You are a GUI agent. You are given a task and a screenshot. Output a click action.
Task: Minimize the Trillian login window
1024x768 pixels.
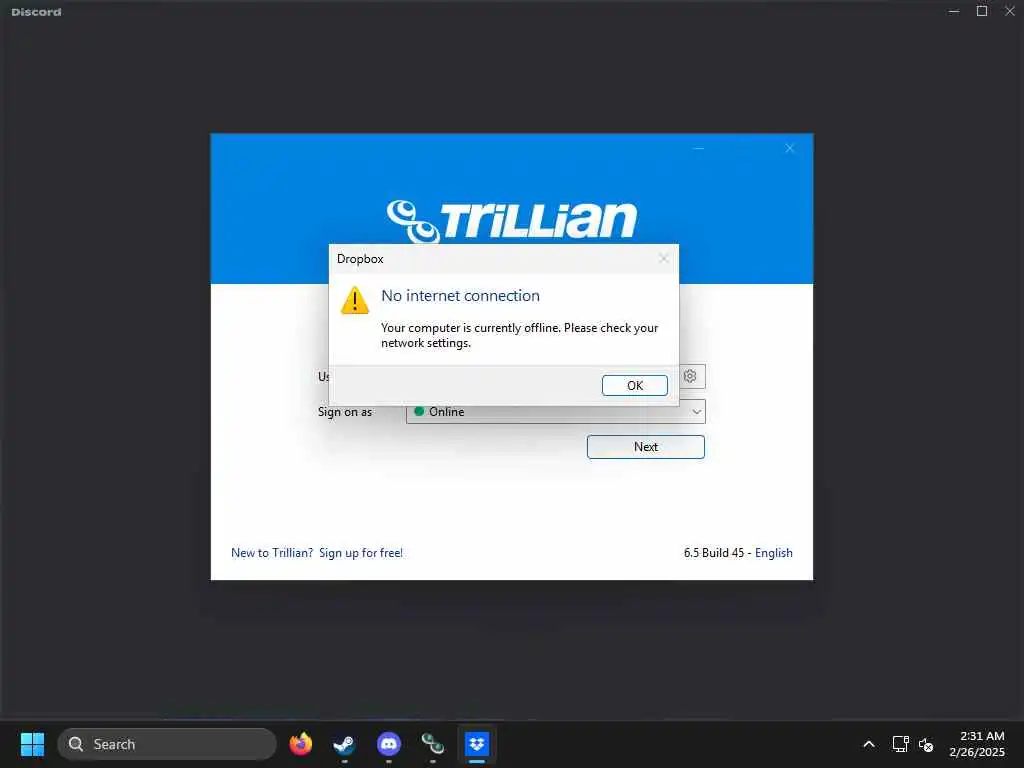coord(698,148)
